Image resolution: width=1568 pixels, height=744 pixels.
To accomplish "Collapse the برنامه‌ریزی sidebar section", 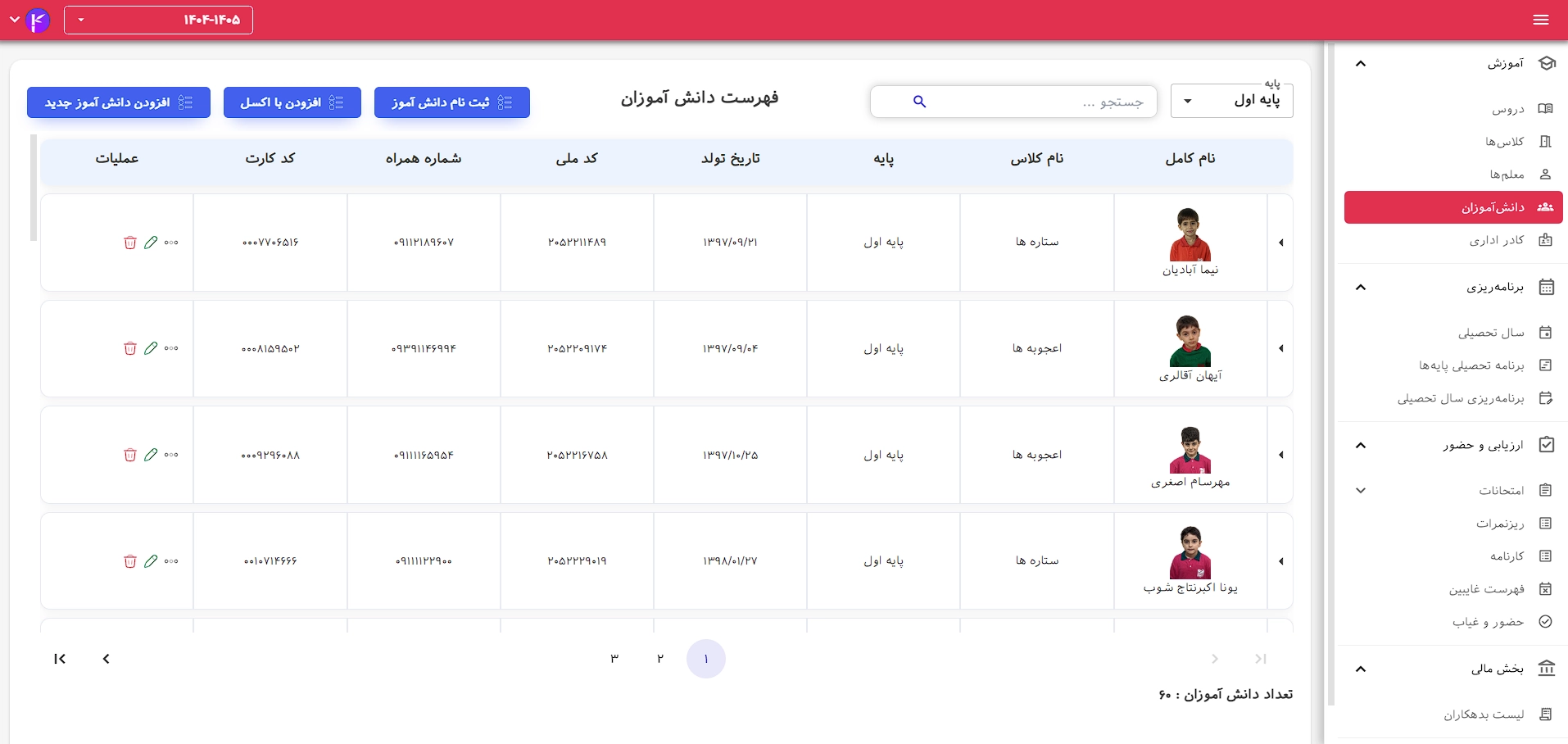I will (1361, 288).
